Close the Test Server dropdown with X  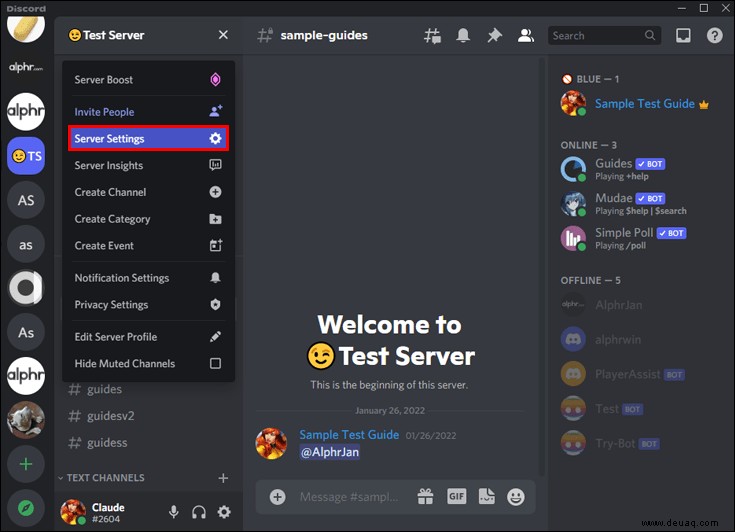[223, 35]
